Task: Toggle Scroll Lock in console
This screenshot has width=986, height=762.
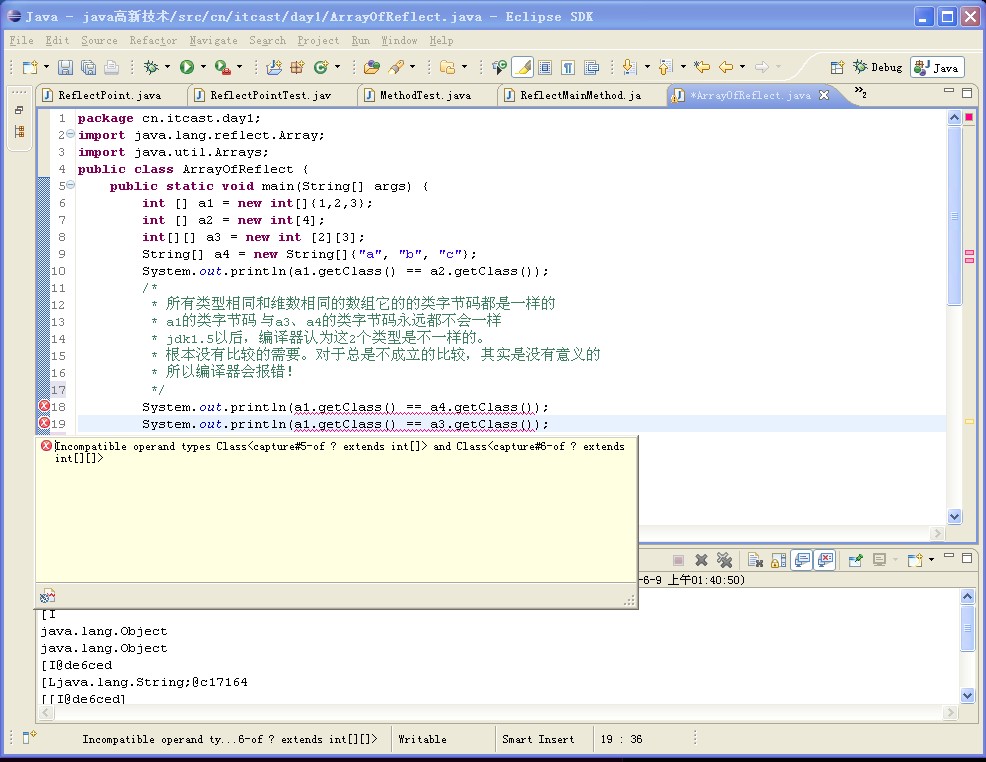Action: 779,560
